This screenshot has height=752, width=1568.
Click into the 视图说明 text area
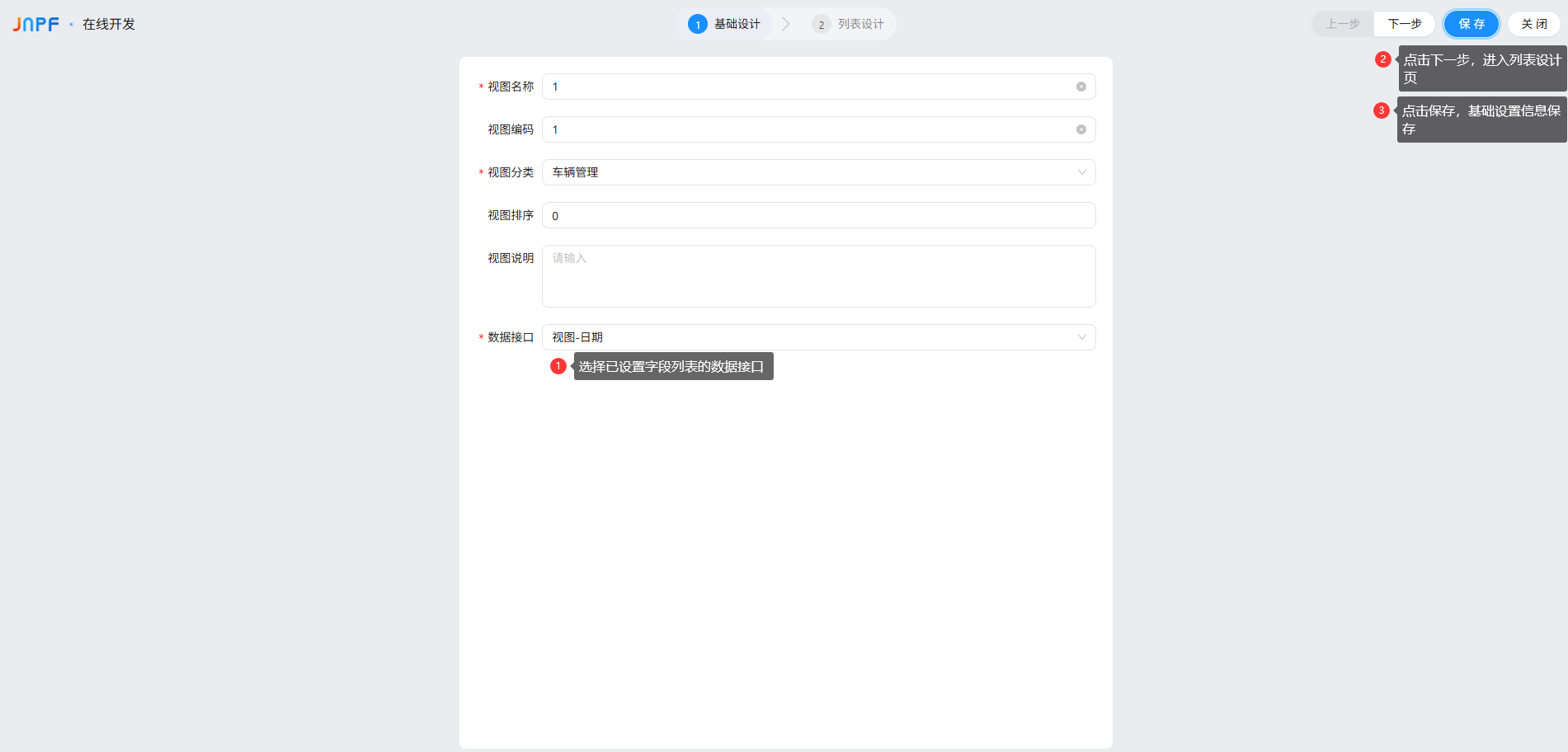tap(818, 276)
